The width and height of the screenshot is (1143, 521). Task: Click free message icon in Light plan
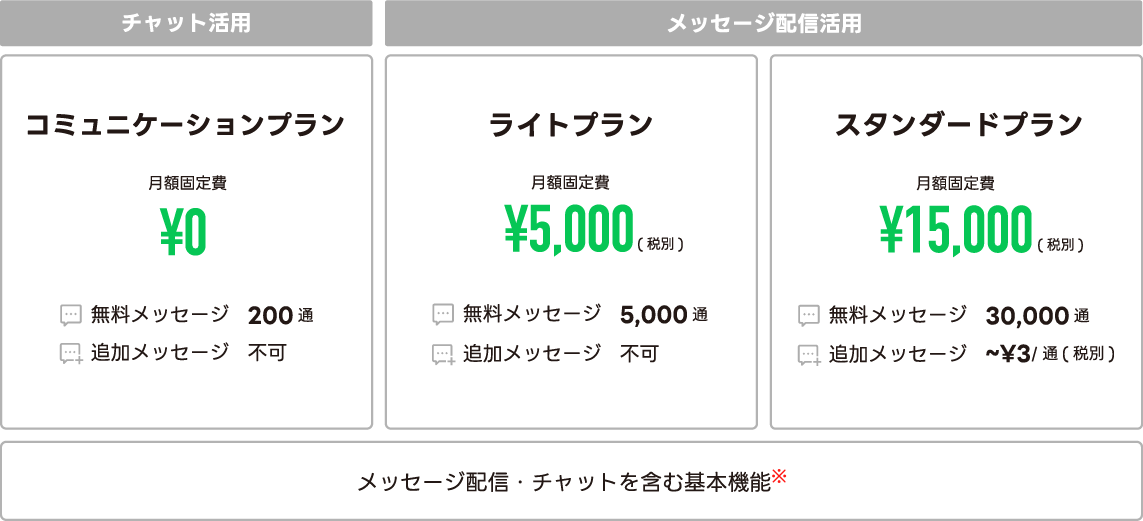tap(443, 315)
